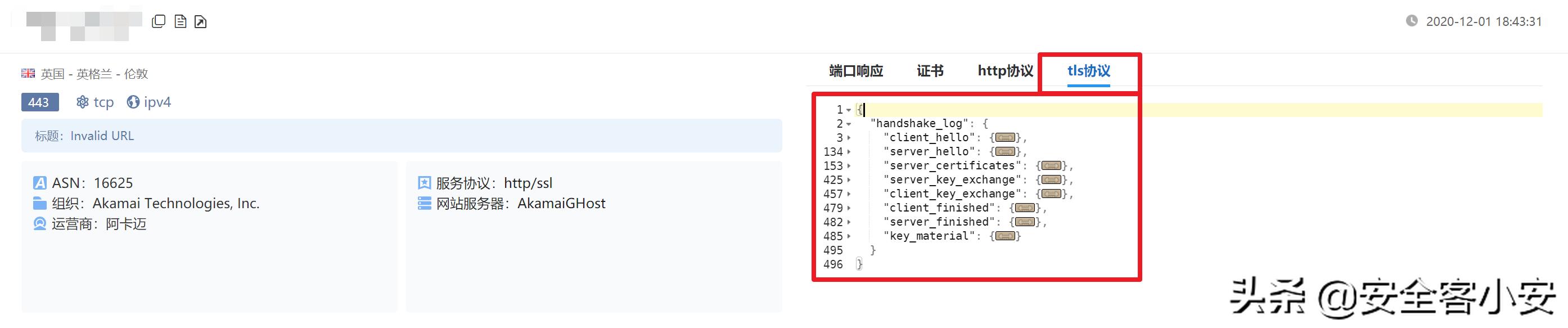Expand server_key_exchange fold arrow at line 425
The width and height of the screenshot is (1568, 328).
(x=849, y=179)
